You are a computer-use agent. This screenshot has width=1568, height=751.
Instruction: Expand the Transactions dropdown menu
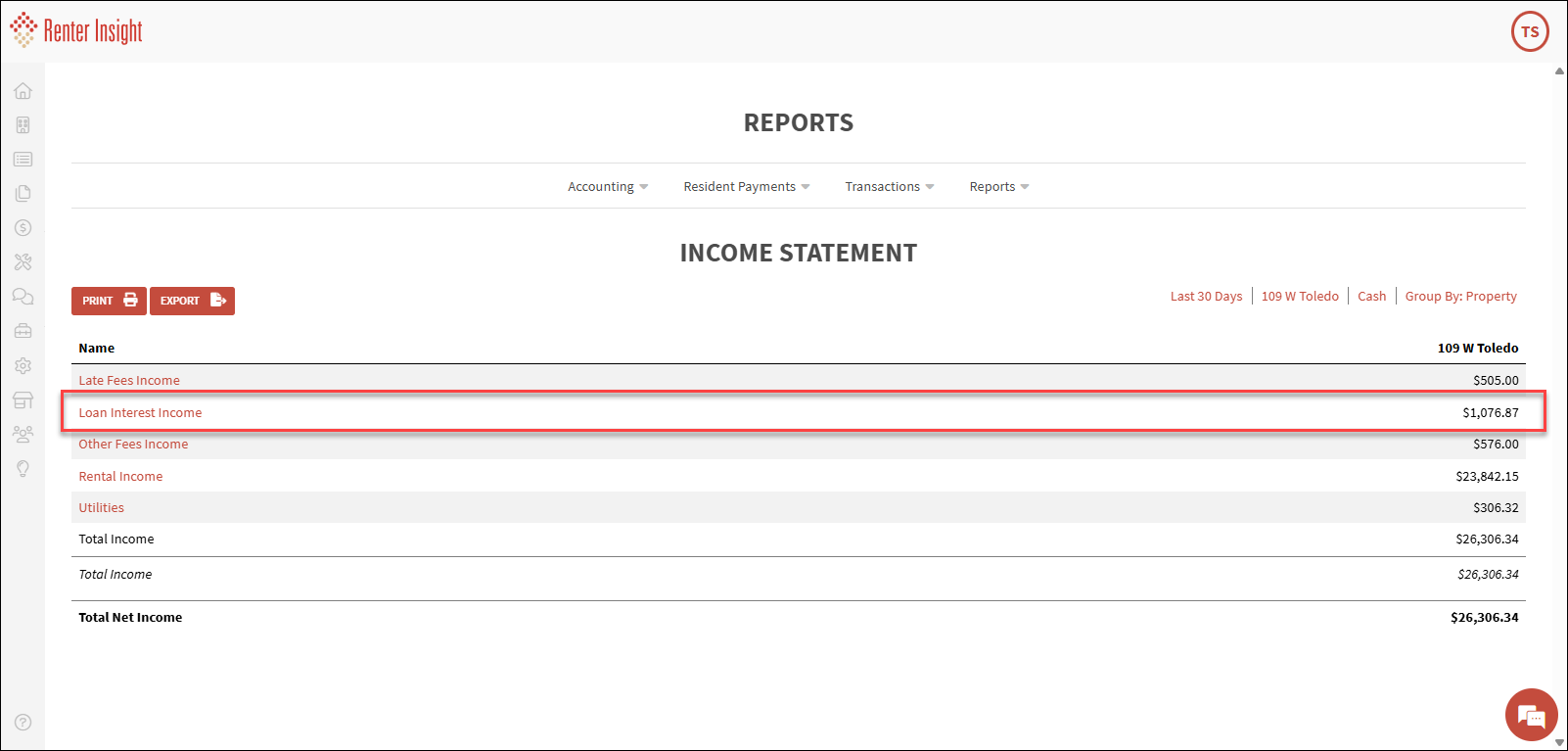tap(889, 187)
